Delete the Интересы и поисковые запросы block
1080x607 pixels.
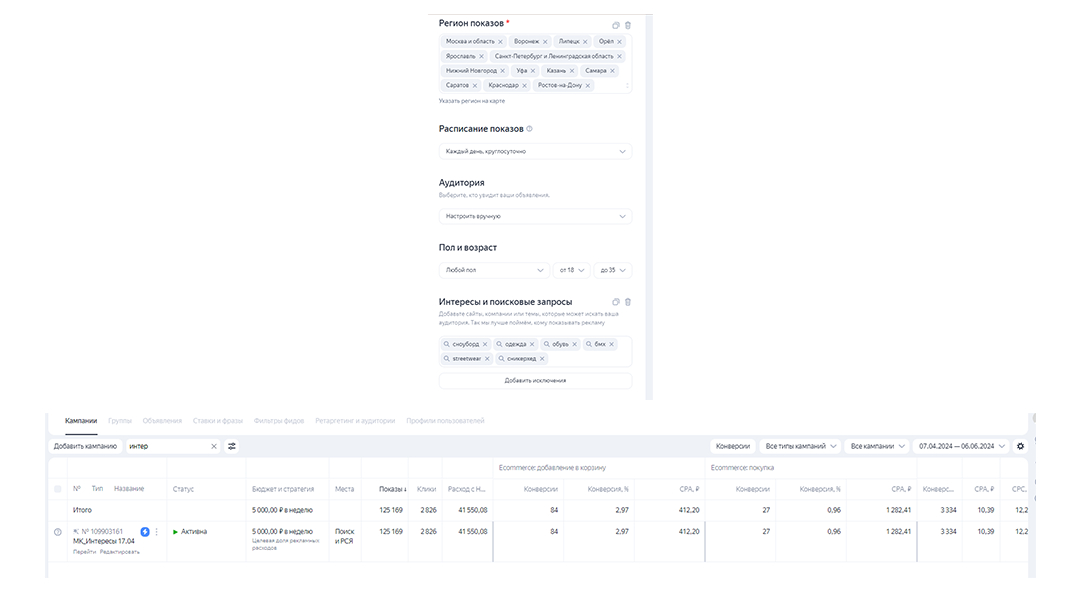(627, 302)
